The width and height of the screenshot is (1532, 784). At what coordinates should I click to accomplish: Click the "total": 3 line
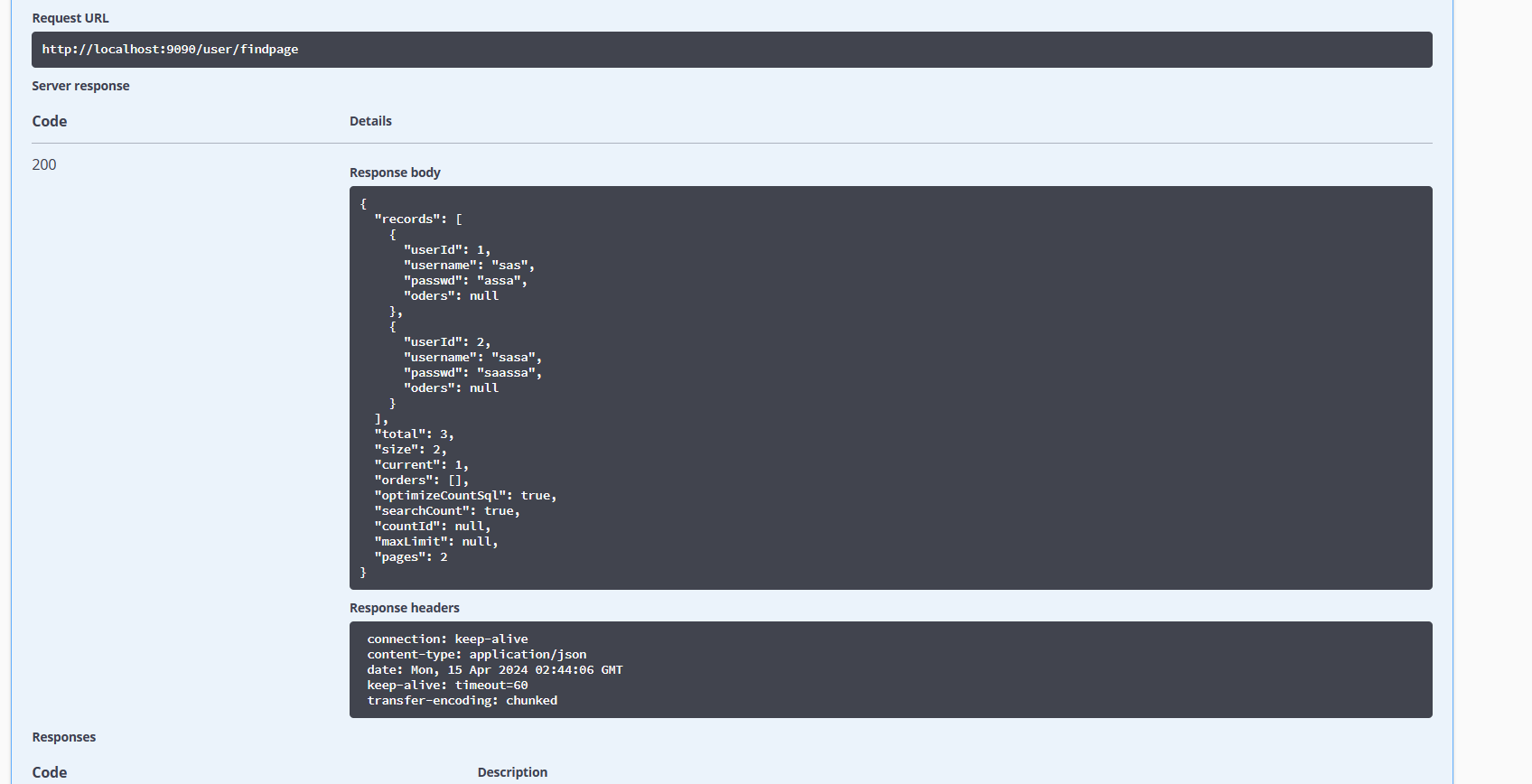(x=414, y=434)
